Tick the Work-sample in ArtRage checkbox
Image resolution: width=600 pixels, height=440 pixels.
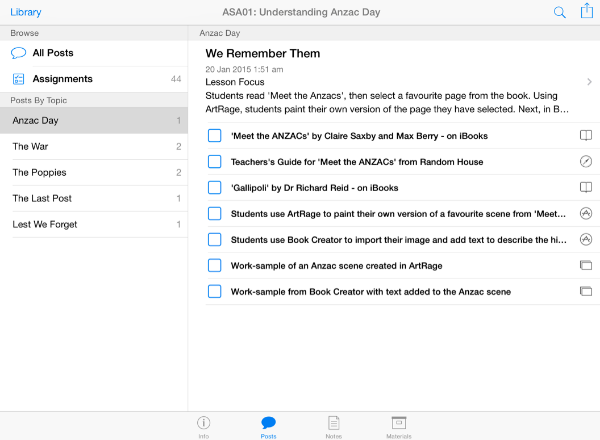(x=214, y=265)
